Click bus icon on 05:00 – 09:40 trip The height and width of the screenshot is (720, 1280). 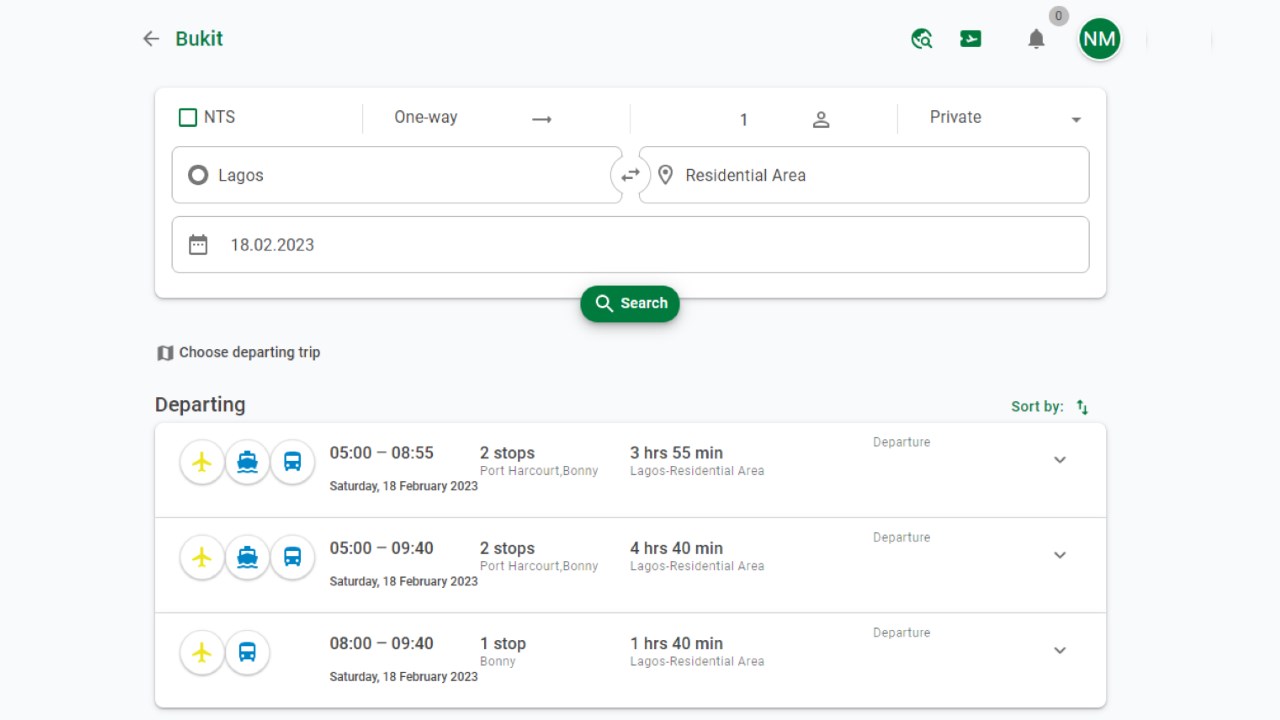coord(292,557)
